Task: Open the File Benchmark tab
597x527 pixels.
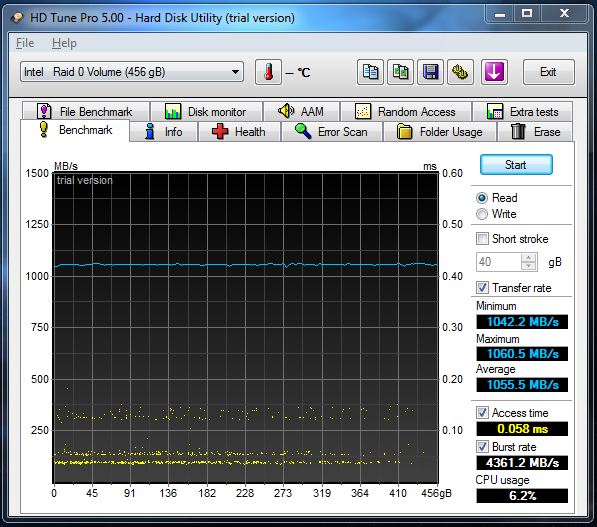Action: 86,112
